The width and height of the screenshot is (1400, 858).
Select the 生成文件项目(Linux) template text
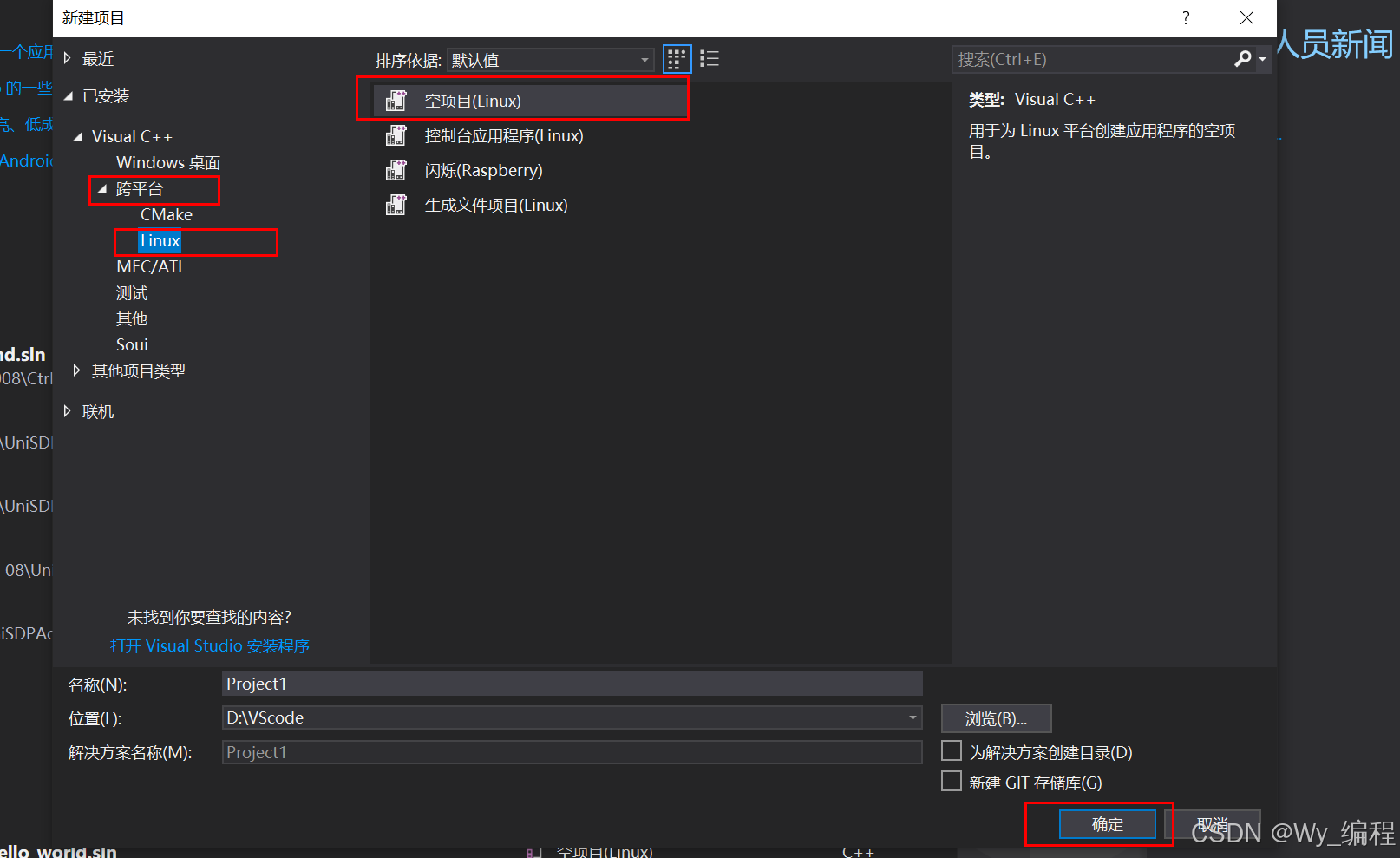point(496,205)
